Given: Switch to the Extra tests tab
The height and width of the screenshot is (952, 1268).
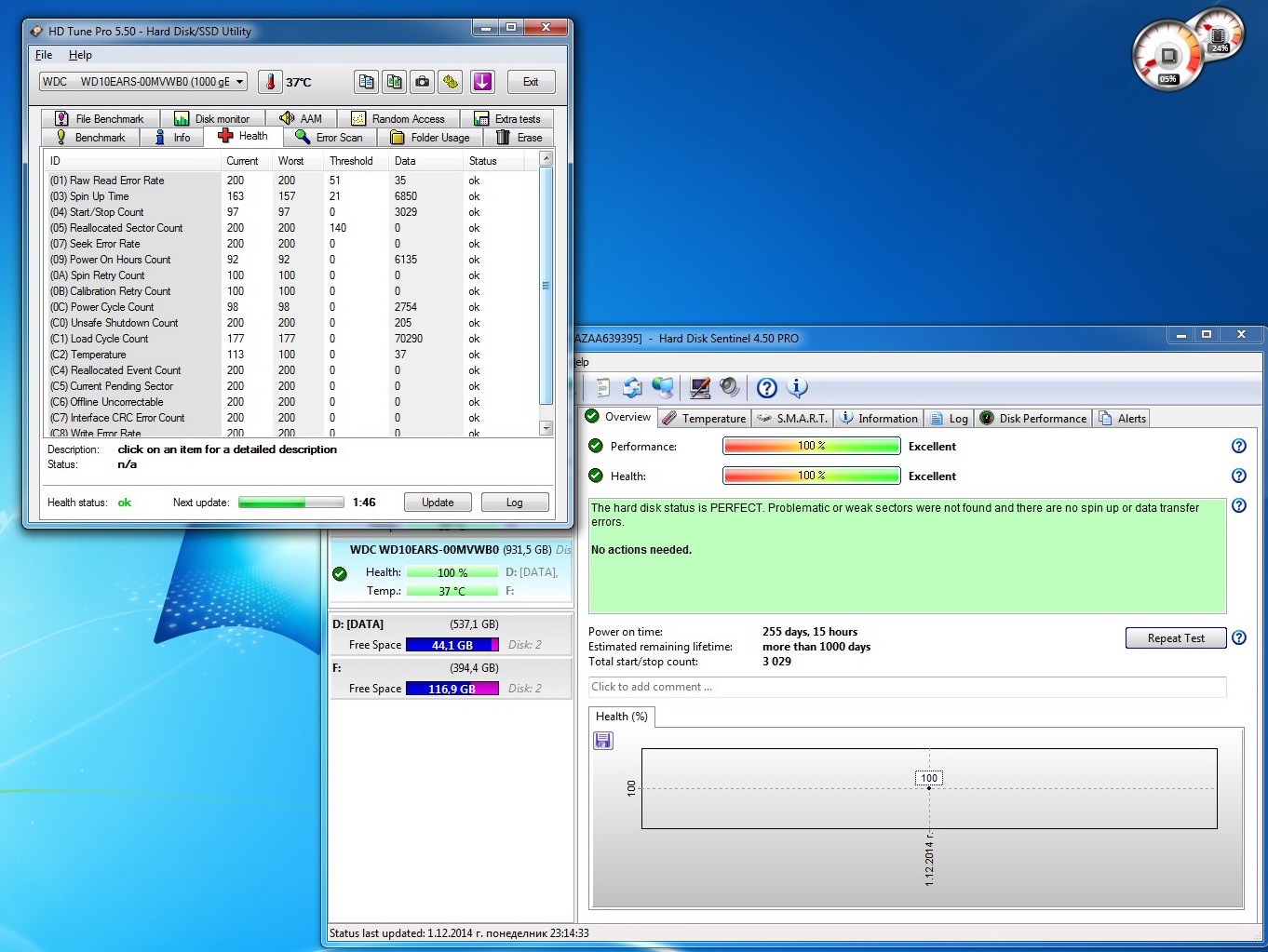Looking at the screenshot, I should point(506,118).
